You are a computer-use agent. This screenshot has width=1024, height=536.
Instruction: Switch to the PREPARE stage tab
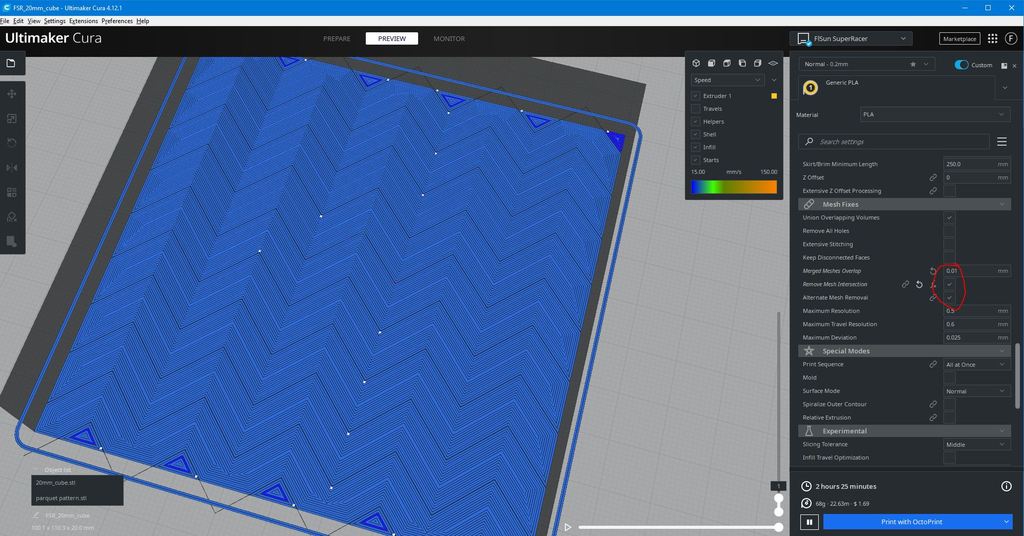336,39
